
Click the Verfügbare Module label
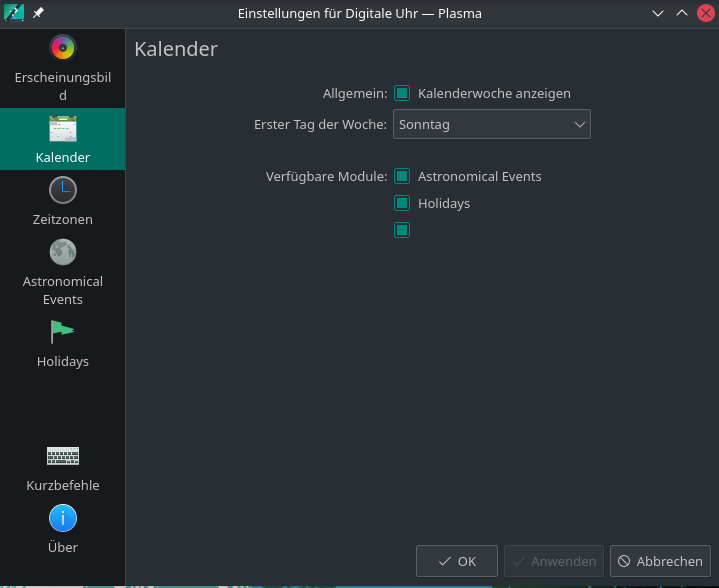pos(326,177)
